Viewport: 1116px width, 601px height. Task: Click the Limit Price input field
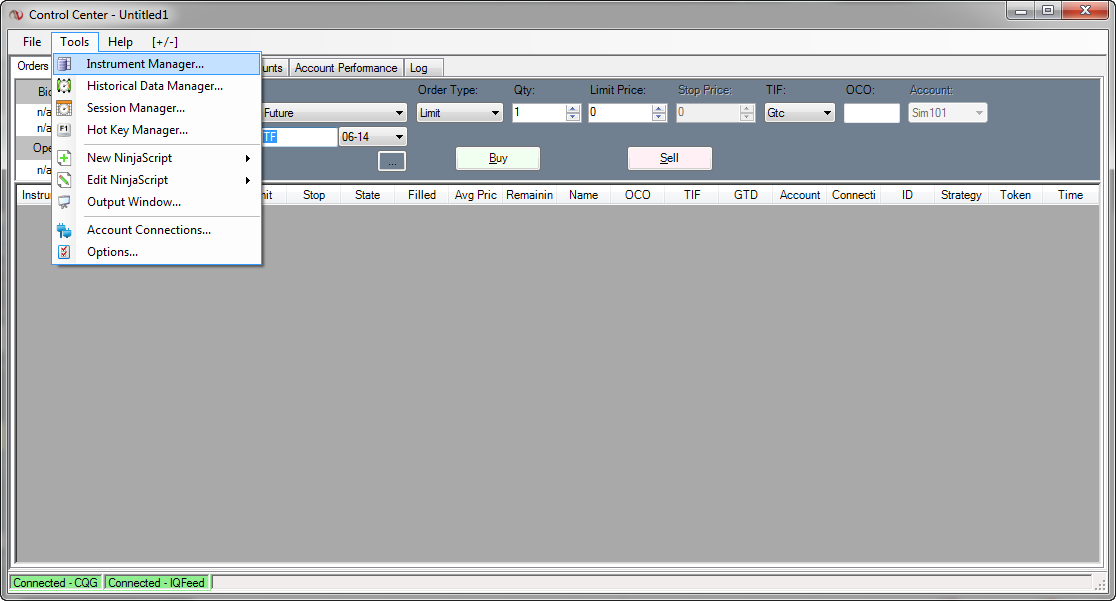tap(620, 113)
